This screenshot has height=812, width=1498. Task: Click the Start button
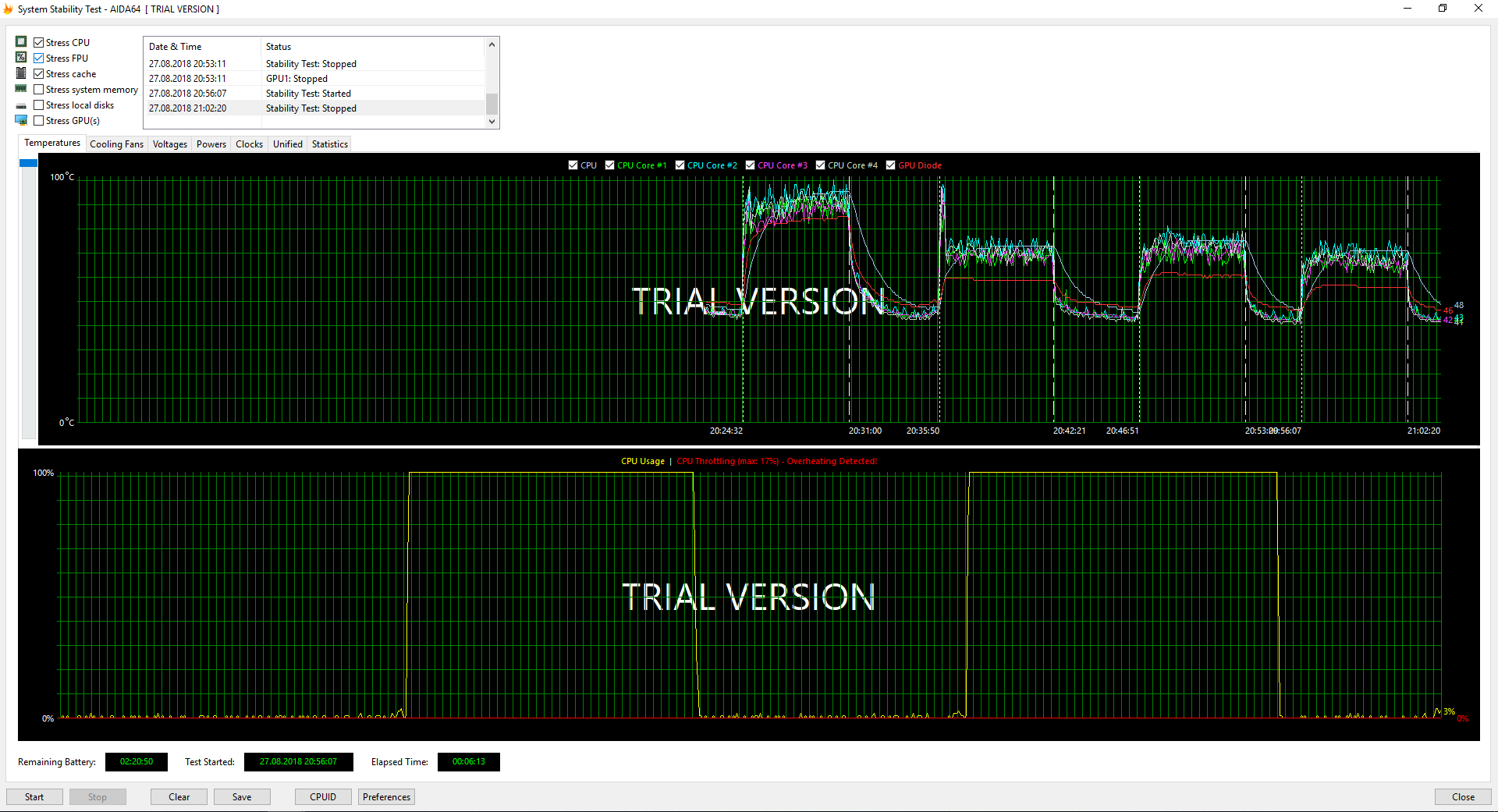[x=34, y=797]
